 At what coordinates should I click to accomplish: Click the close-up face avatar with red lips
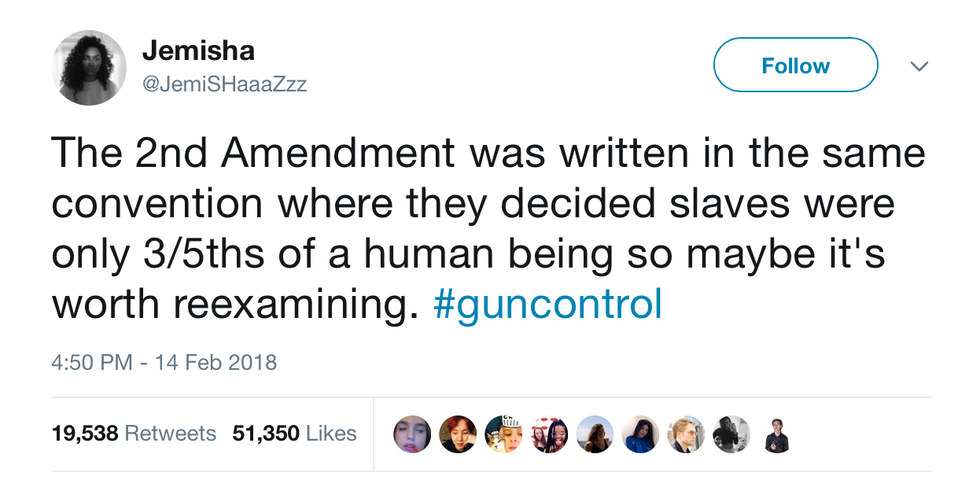tap(412, 434)
